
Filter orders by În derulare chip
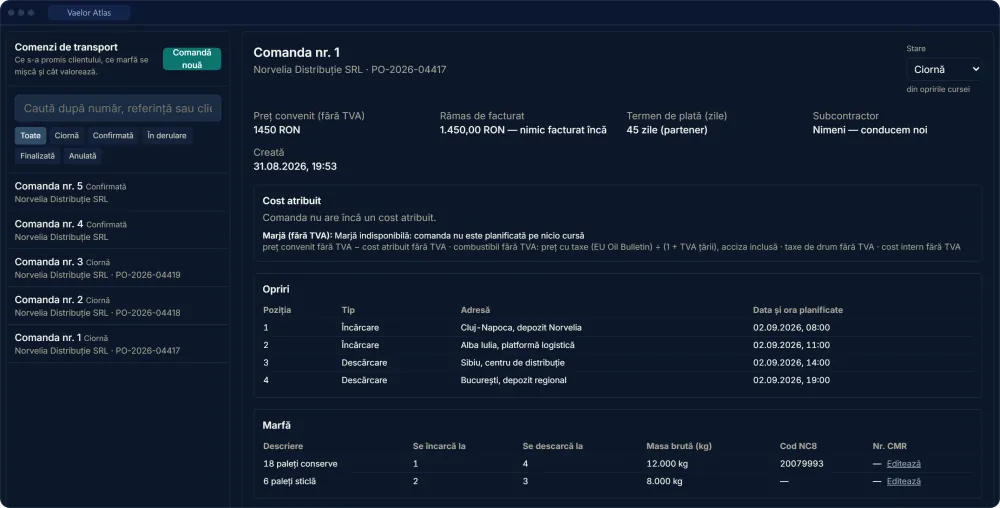tap(166, 136)
